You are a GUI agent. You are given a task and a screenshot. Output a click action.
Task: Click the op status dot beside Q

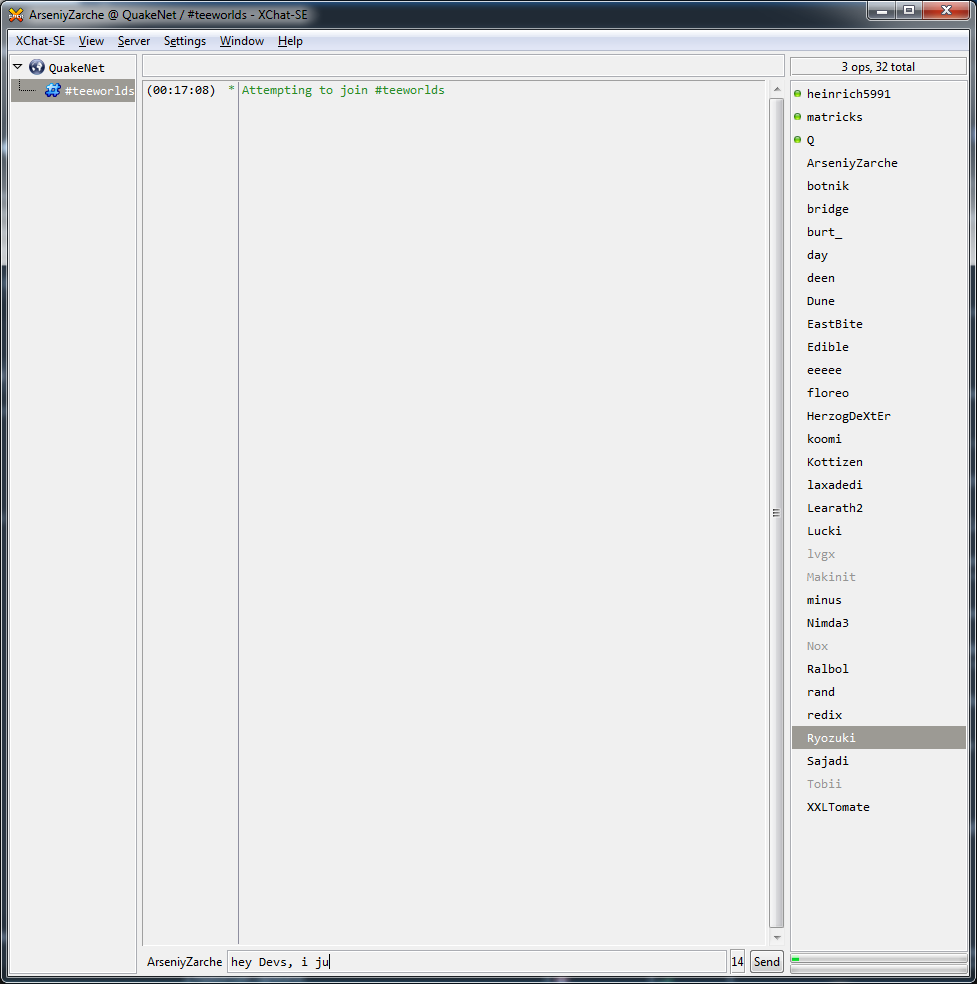tap(798, 139)
